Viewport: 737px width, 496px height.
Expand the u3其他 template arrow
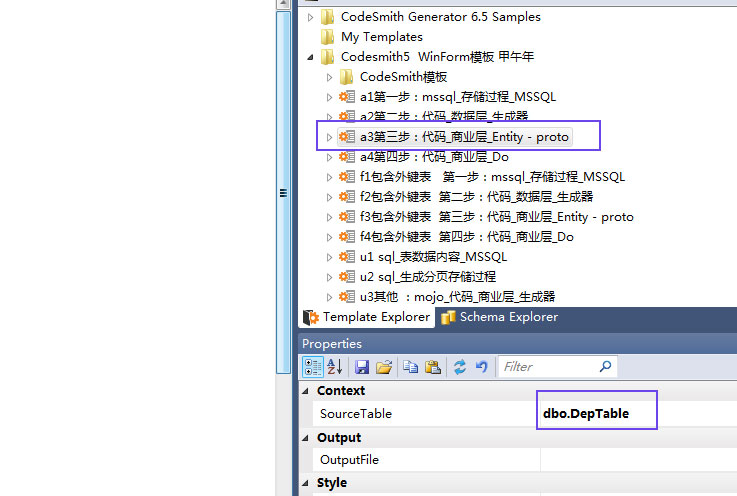pos(329,297)
